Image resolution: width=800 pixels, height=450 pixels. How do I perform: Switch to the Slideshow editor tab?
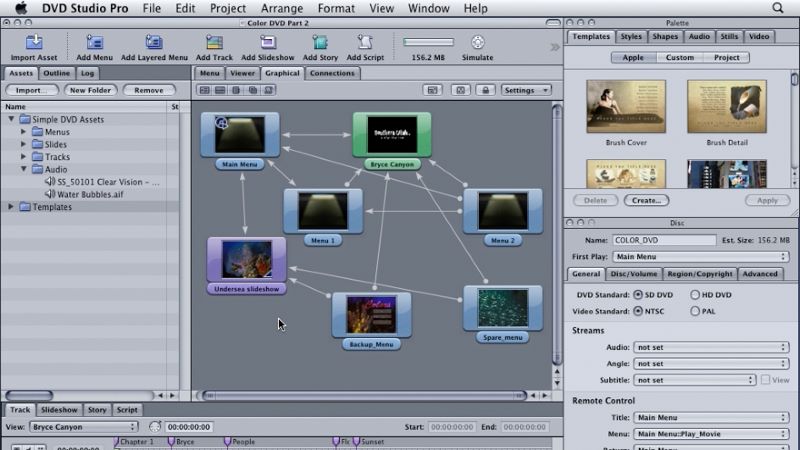click(x=59, y=410)
